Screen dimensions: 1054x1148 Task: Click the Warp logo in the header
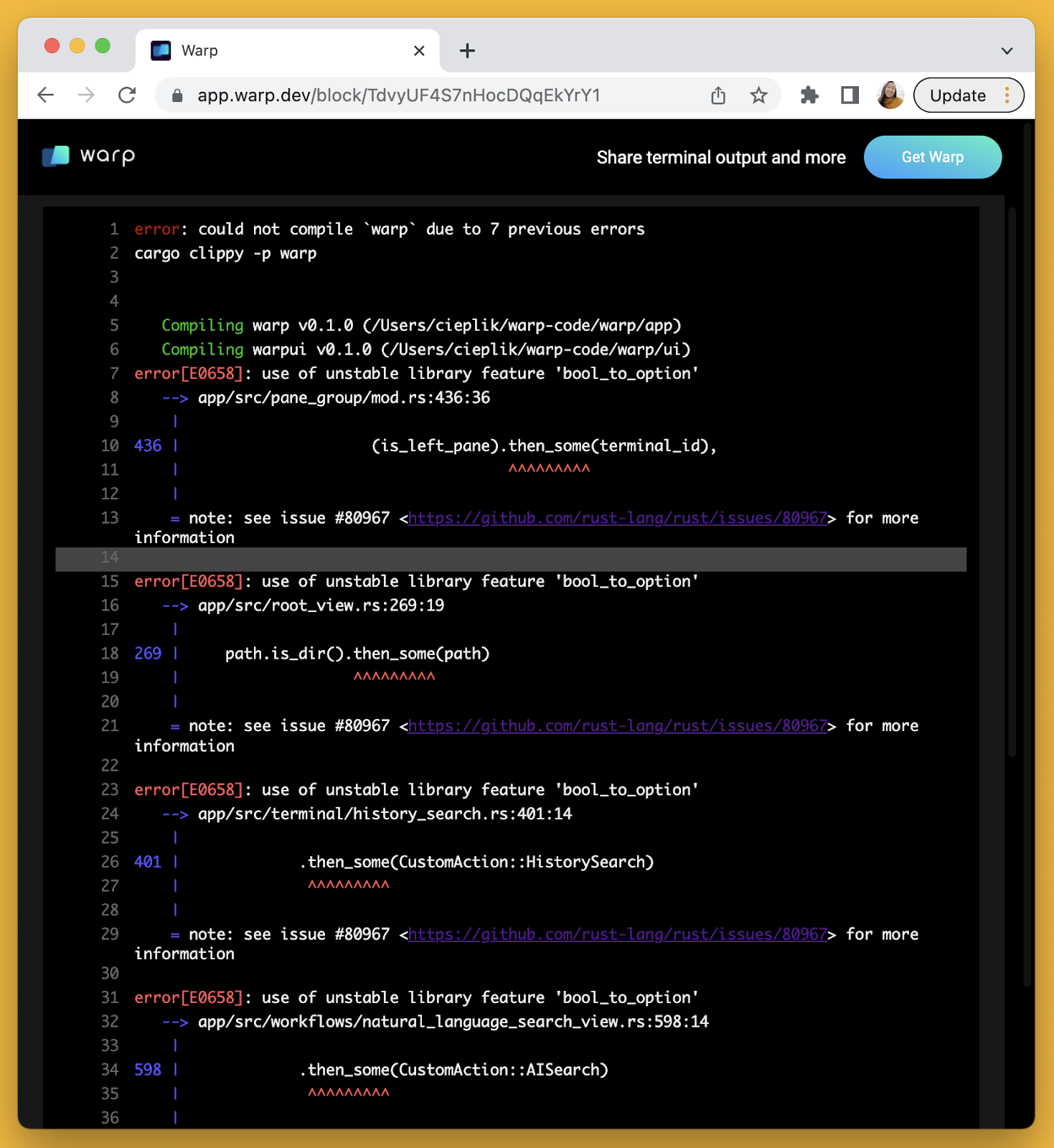(x=88, y=156)
